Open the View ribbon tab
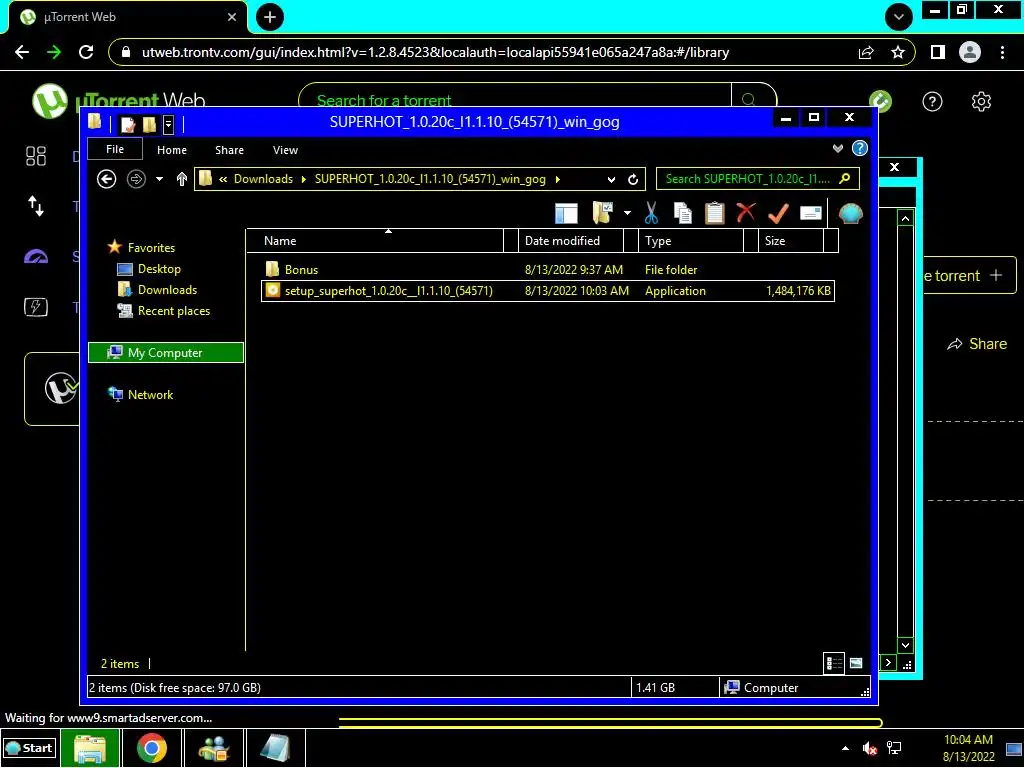The width and height of the screenshot is (1024, 768). click(285, 150)
